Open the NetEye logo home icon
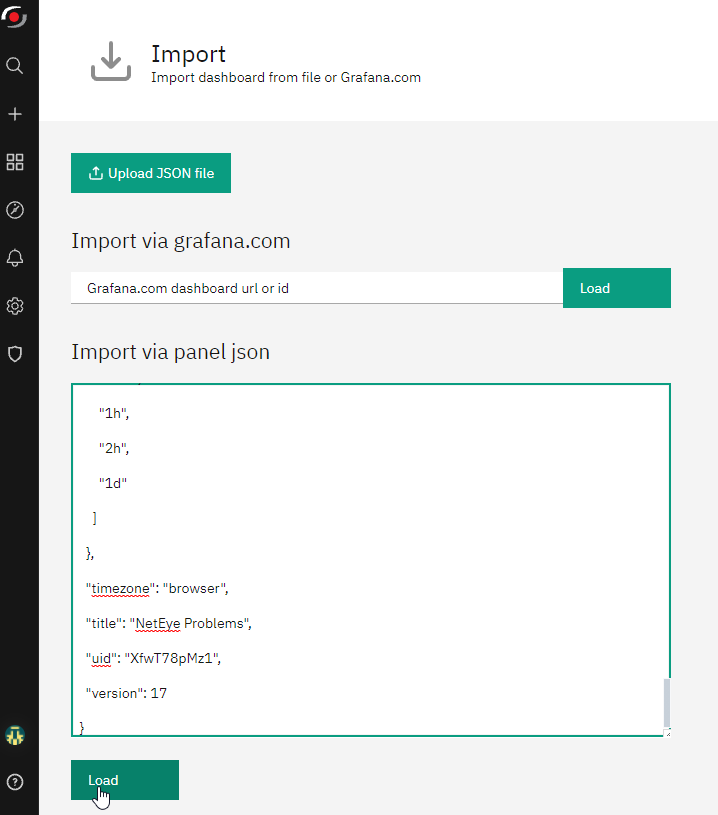The height and width of the screenshot is (815, 718). pyautogui.click(x=15, y=17)
